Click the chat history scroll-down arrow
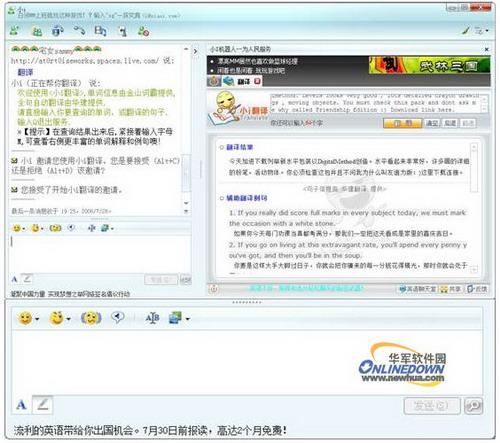500x443 pixels. [x=186, y=203]
